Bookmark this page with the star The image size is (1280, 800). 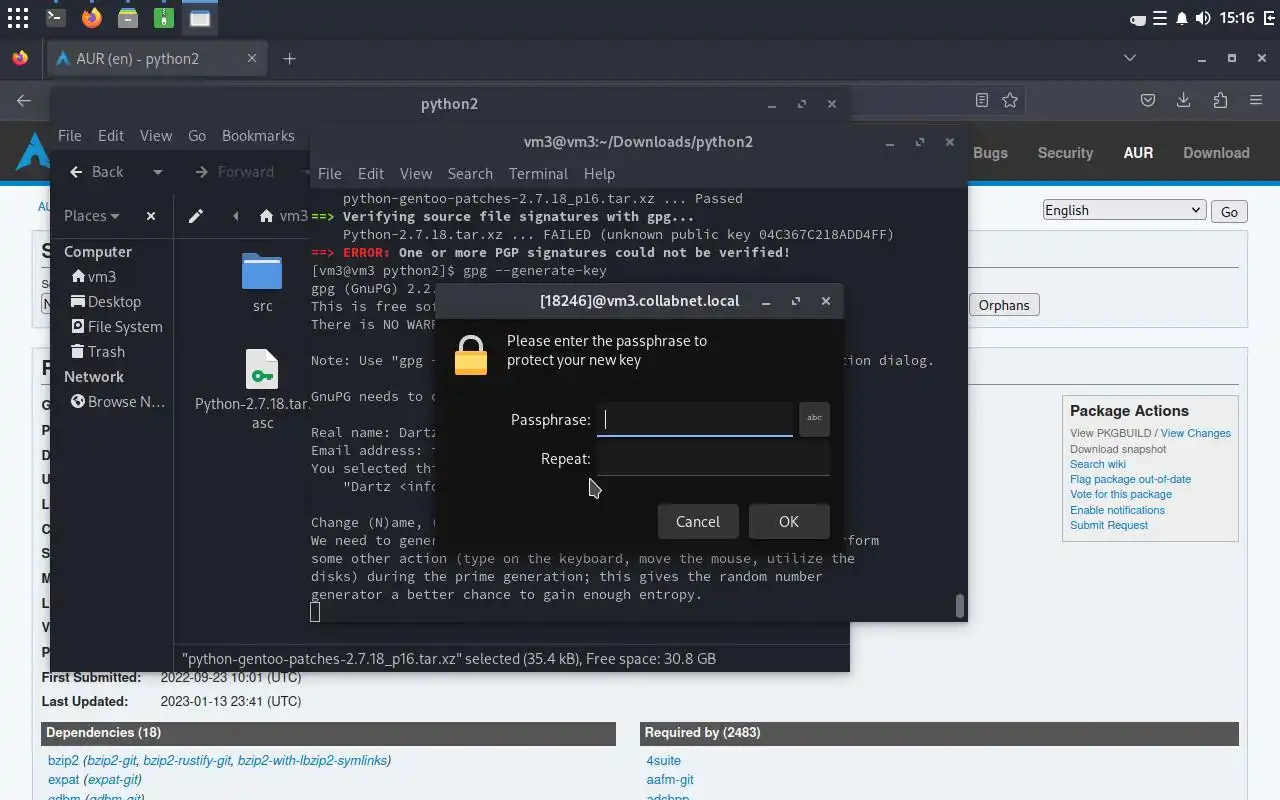coord(1010,100)
